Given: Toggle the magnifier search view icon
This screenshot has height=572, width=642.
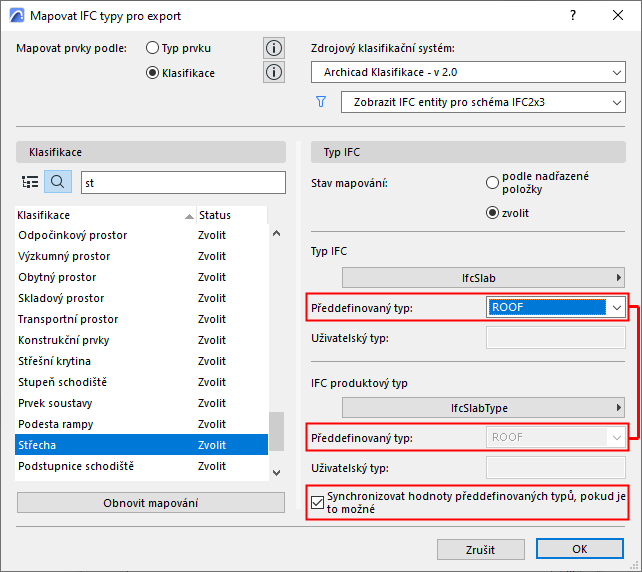Looking at the screenshot, I should coord(57,182).
